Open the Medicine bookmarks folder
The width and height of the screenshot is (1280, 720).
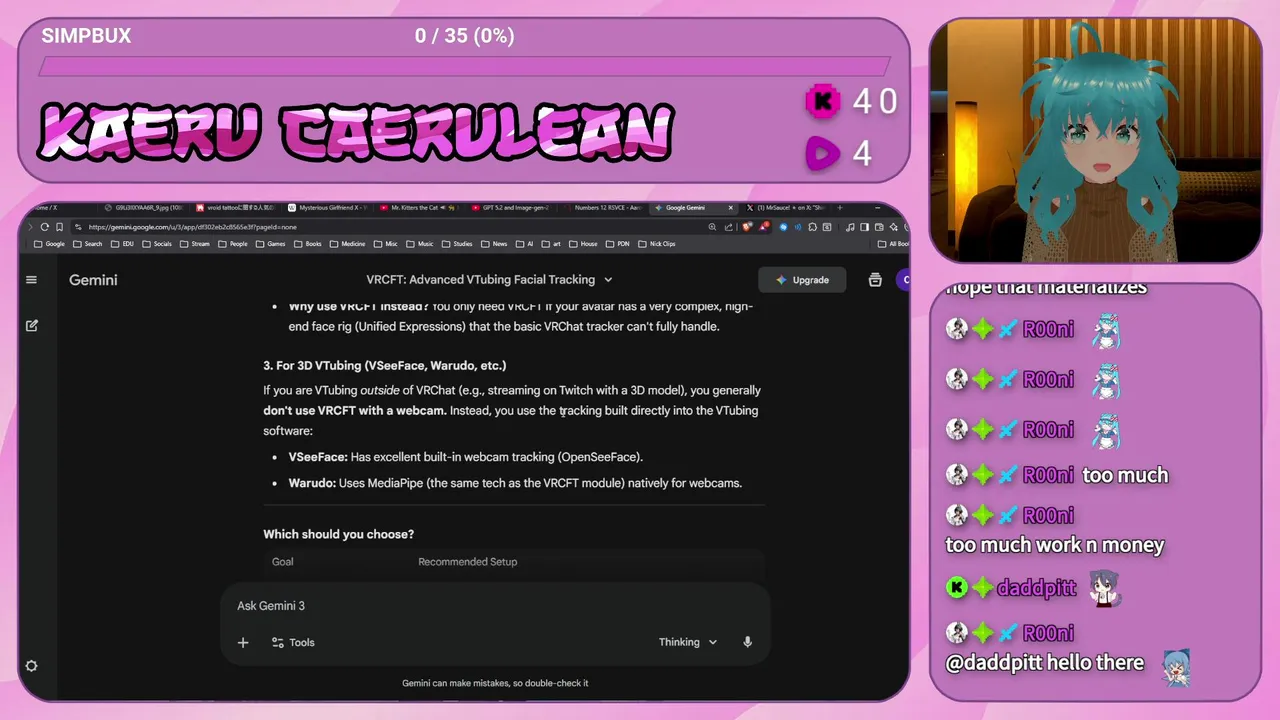coord(348,244)
